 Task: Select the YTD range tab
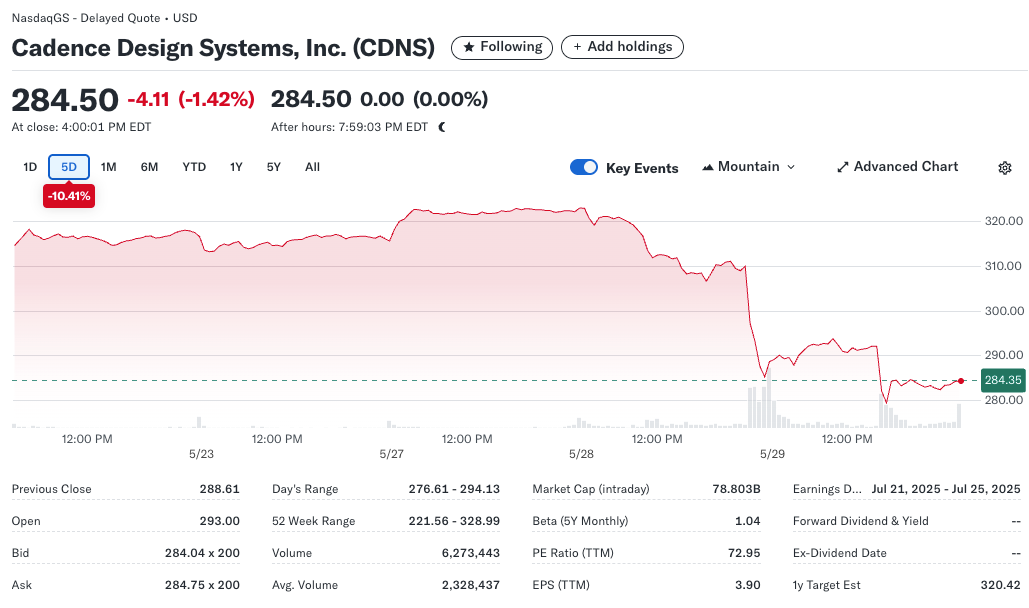tap(194, 167)
